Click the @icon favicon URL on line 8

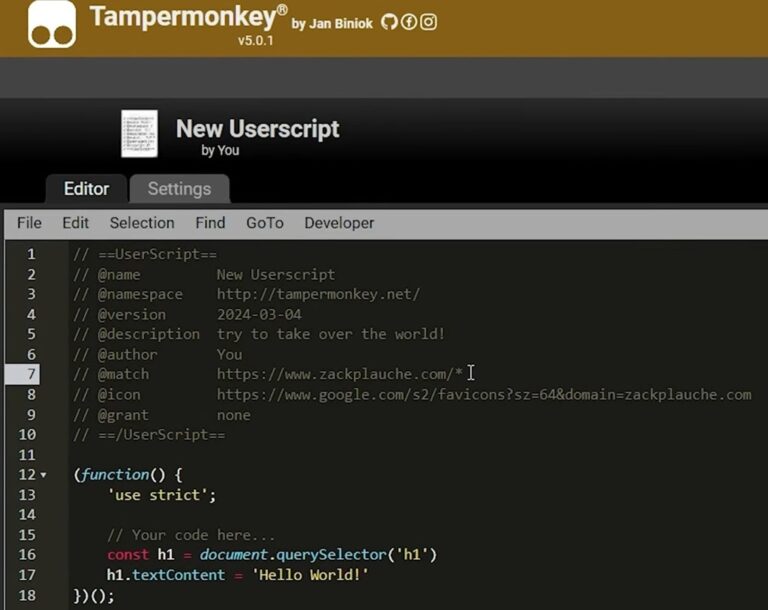pos(483,394)
